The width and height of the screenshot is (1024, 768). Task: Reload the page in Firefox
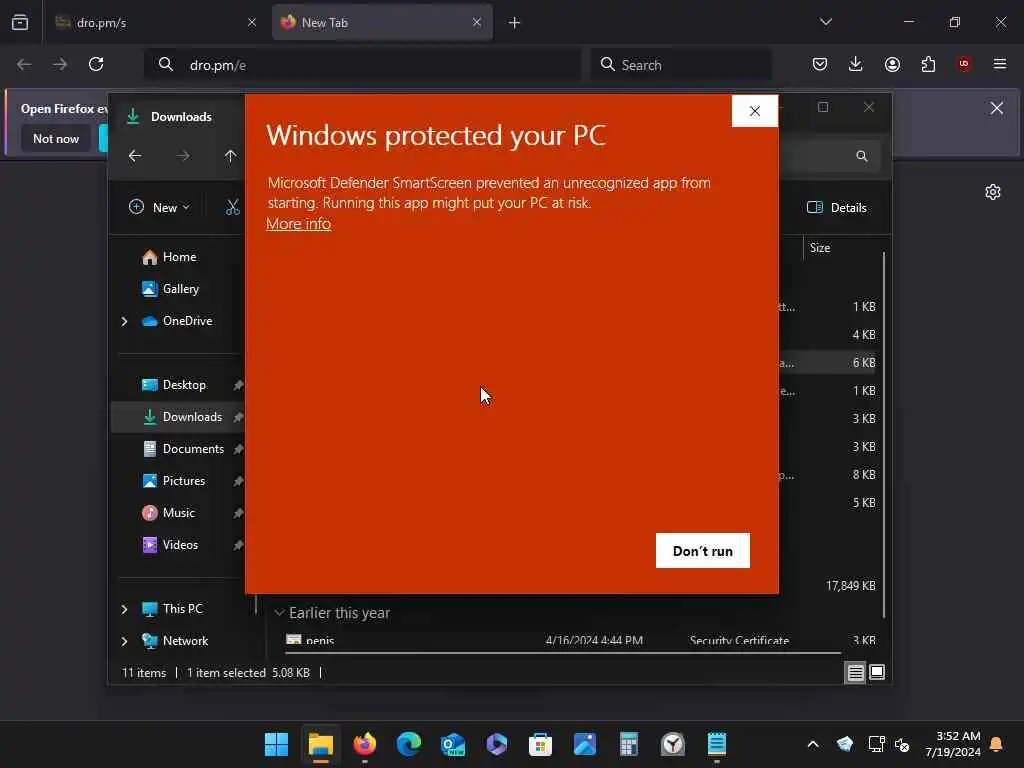click(x=96, y=64)
